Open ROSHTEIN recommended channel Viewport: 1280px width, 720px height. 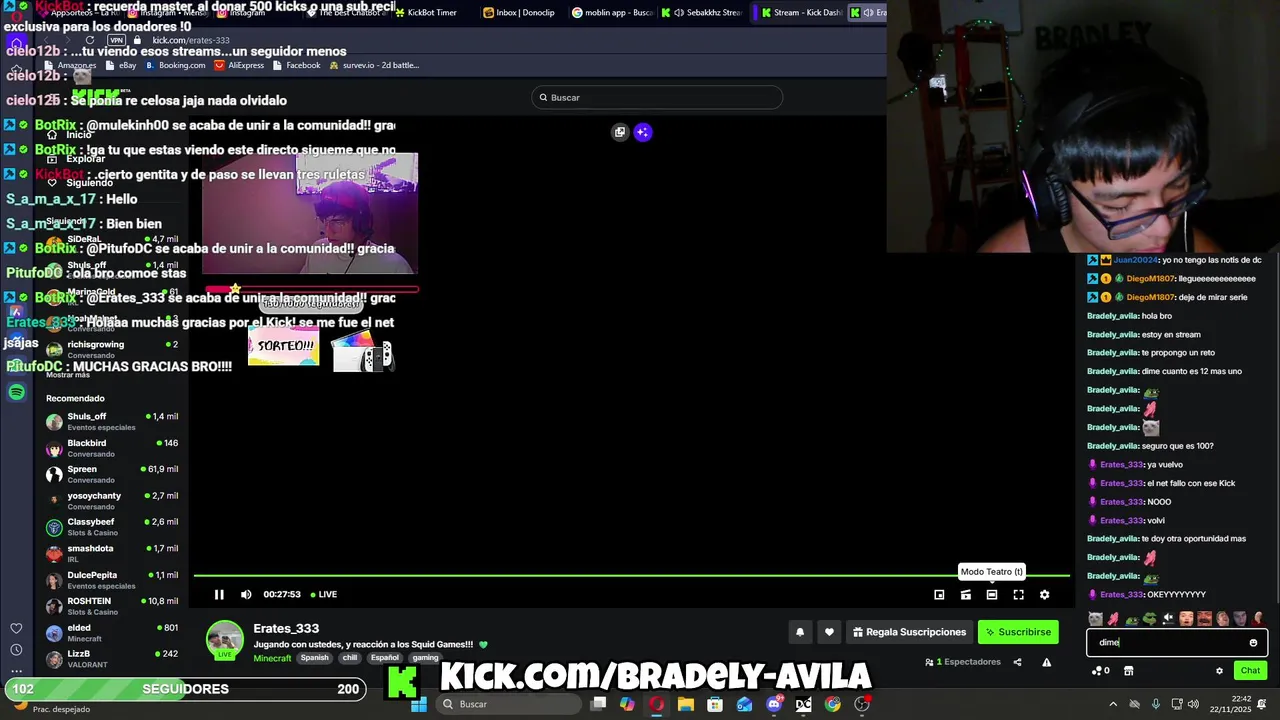112,606
